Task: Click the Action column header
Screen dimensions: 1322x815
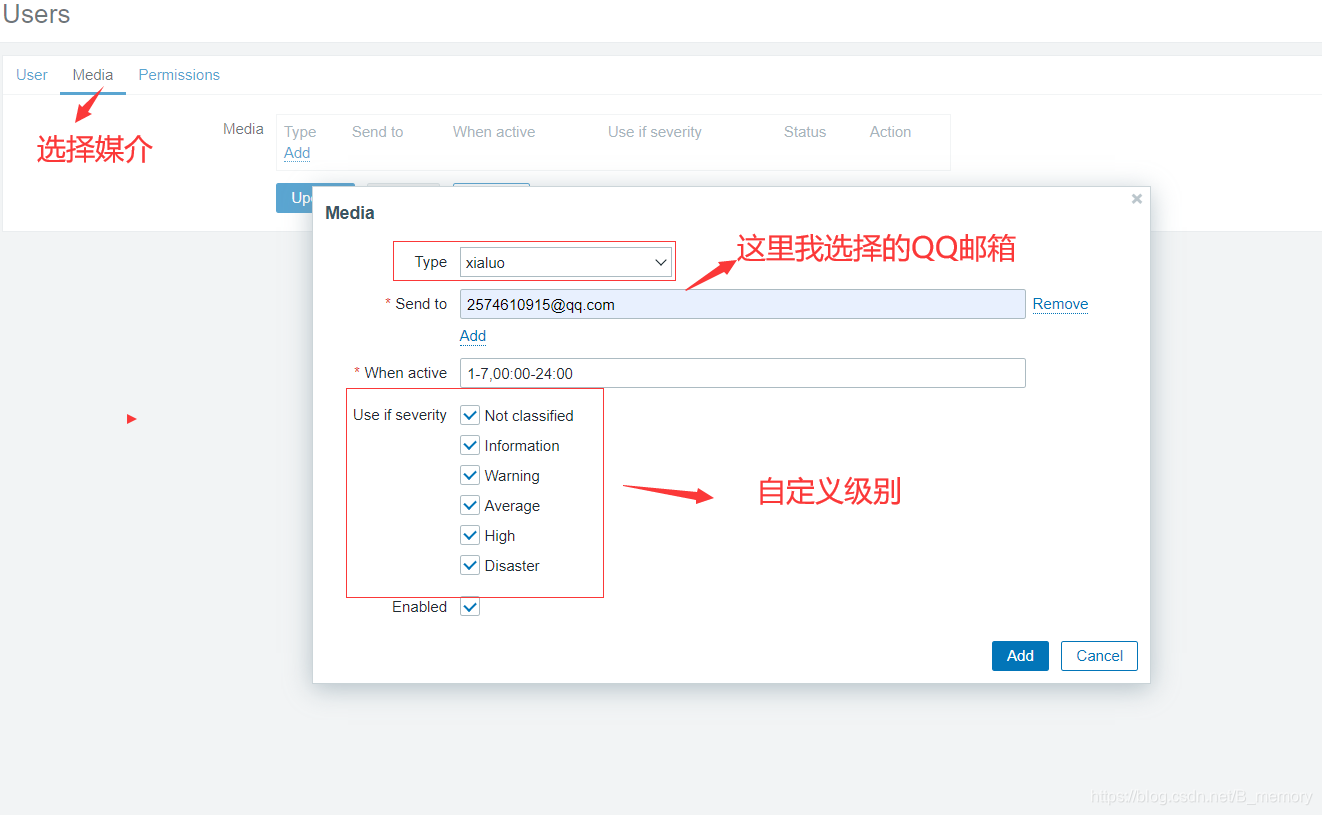Action: (890, 132)
